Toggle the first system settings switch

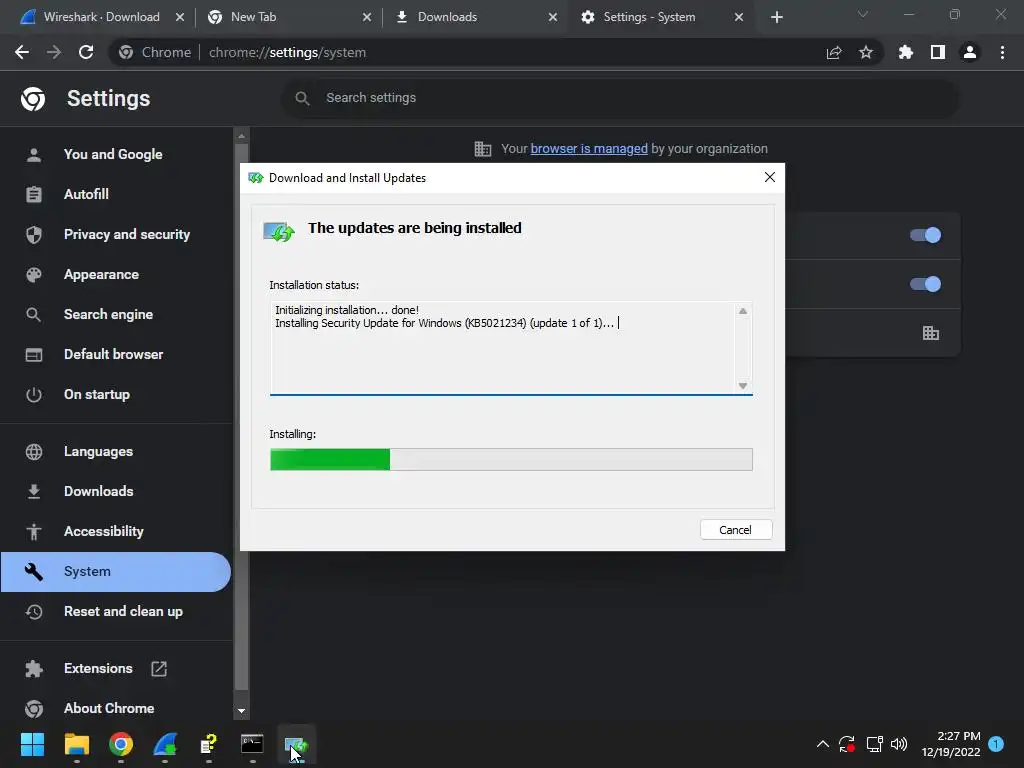(x=925, y=235)
